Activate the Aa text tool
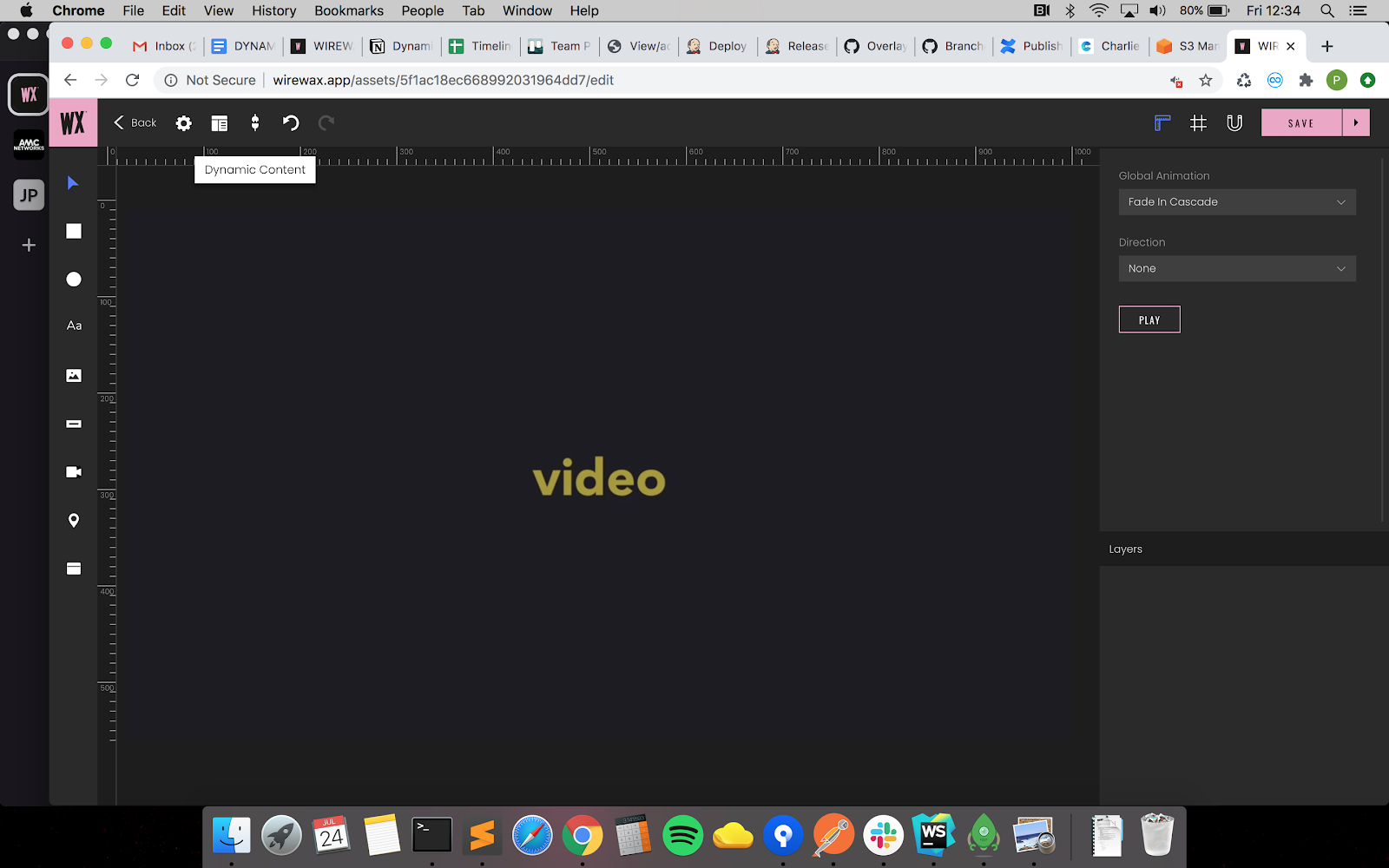This screenshot has width=1389, height=868. (74, 326)
